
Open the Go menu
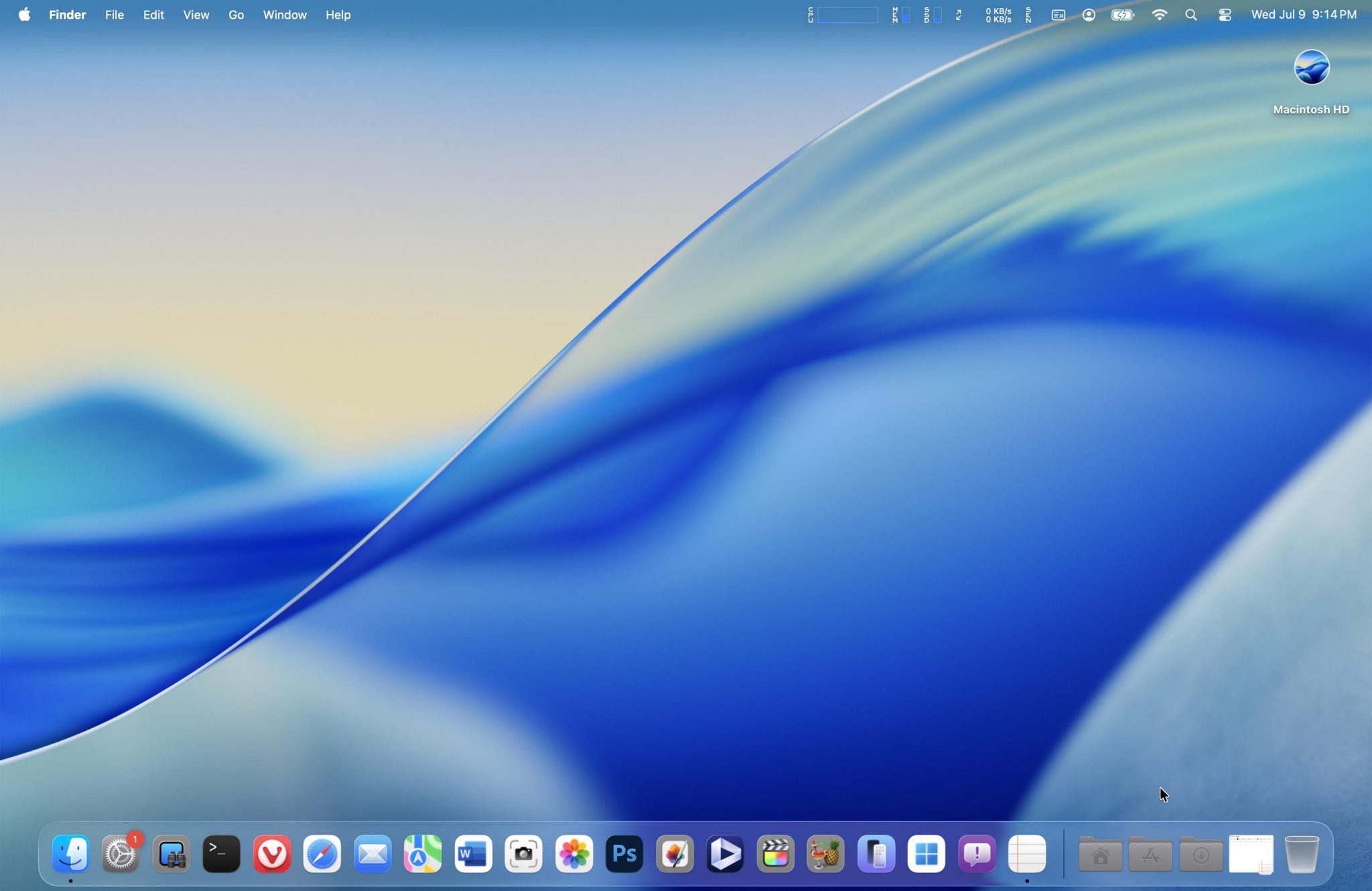coord(236,15)
